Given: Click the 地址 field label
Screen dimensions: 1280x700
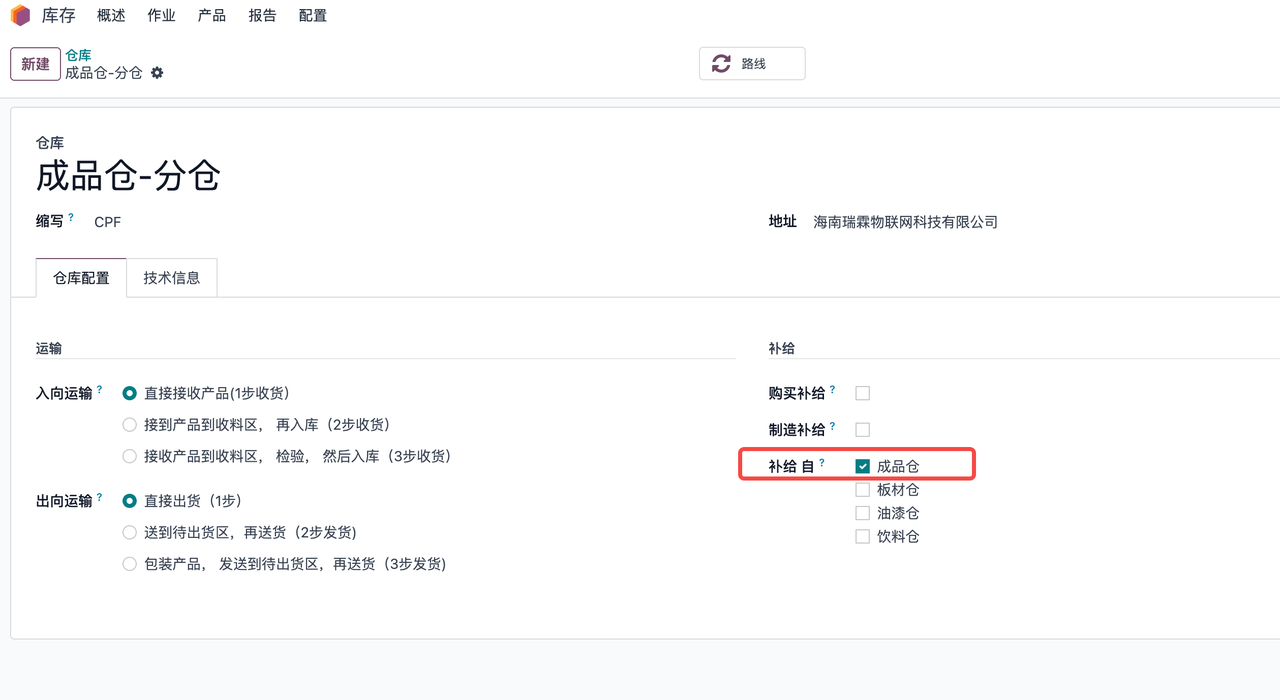Looking at the screenshot, I should click(x=783, y=222).
